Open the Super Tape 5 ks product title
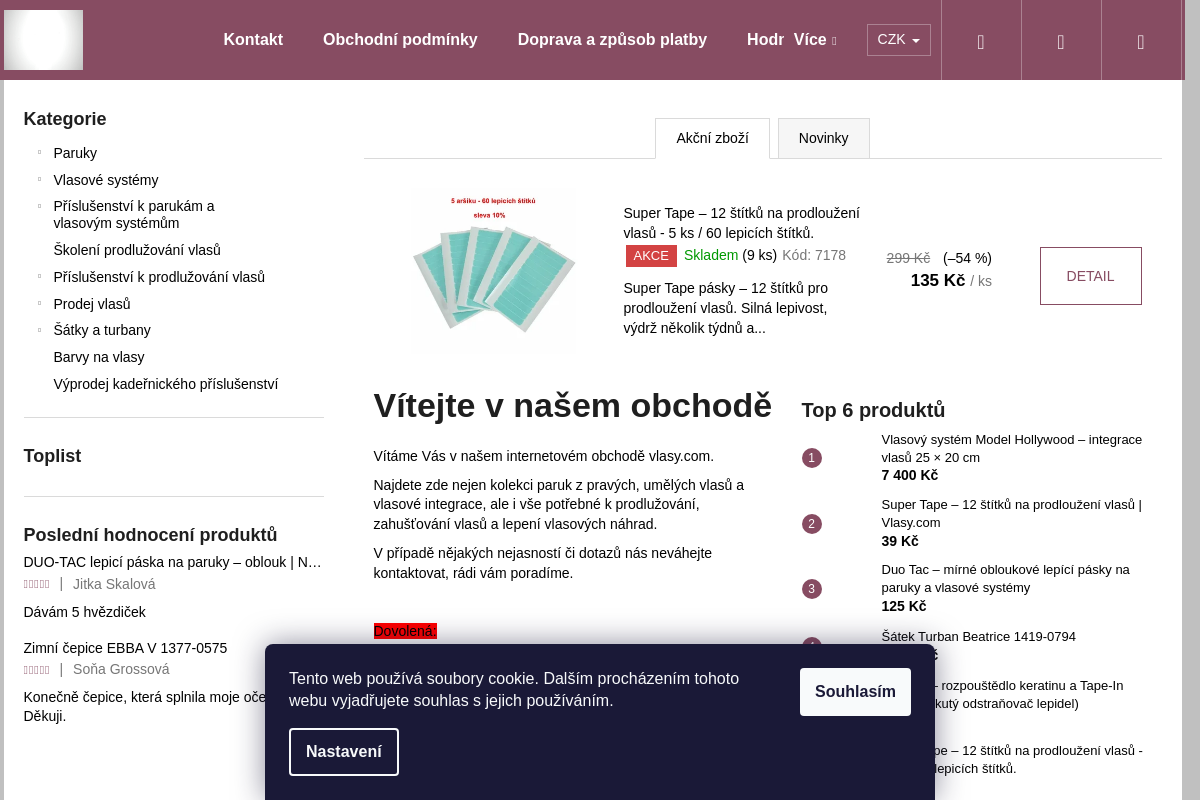Viewport: 1200px width, 800px height. [x=741, y=223]
